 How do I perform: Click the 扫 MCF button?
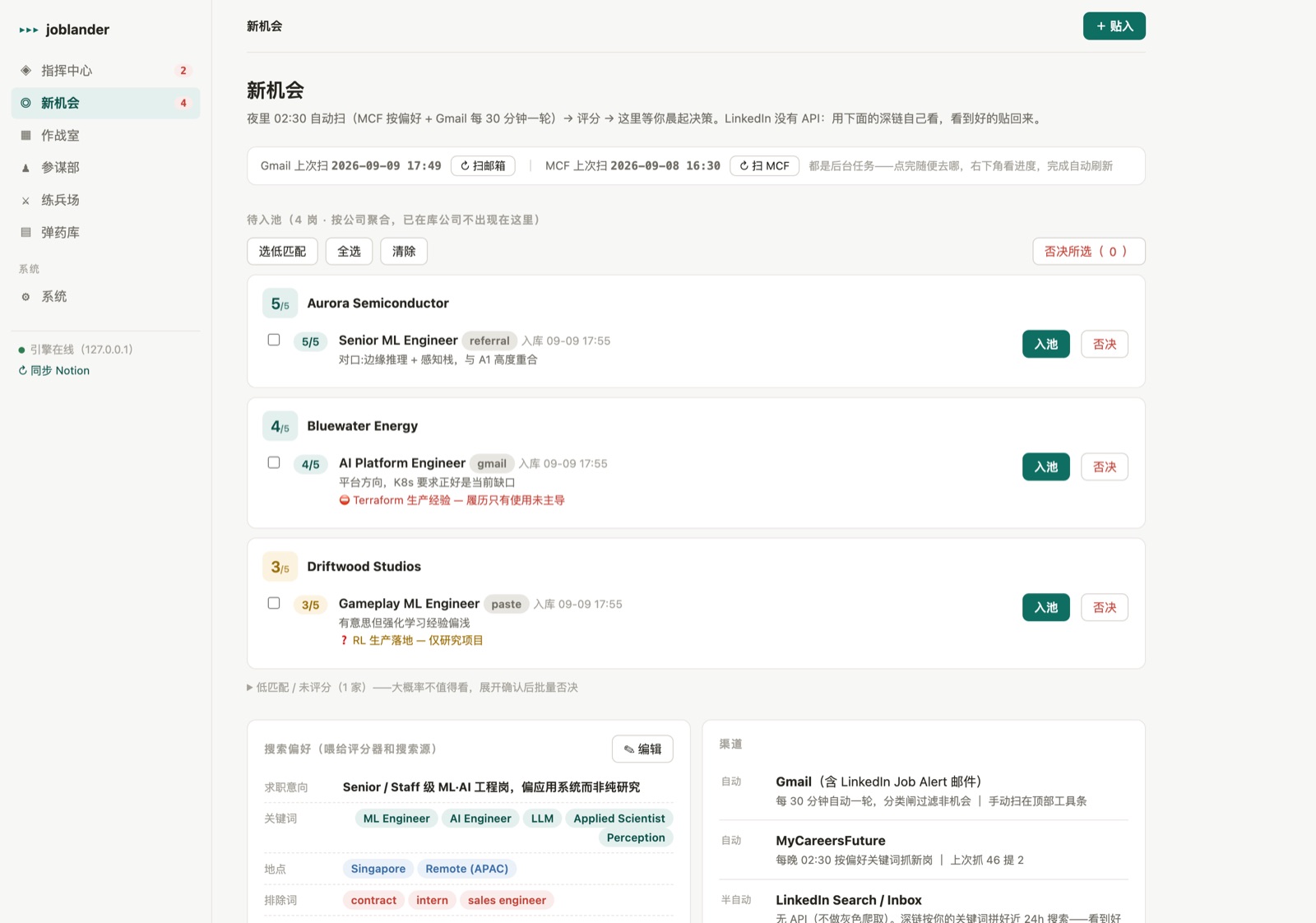[x=764, y=165]
